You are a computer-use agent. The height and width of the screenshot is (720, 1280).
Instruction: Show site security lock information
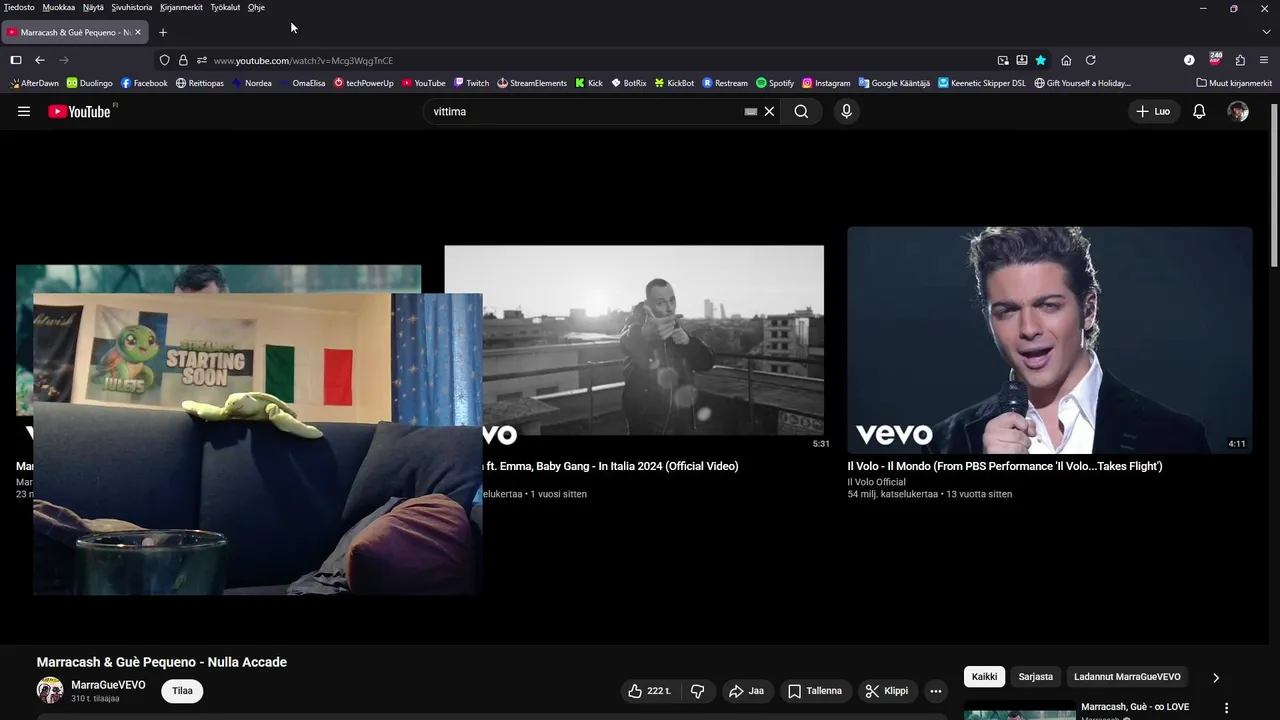pyautogui.click(x=183, y=60)
